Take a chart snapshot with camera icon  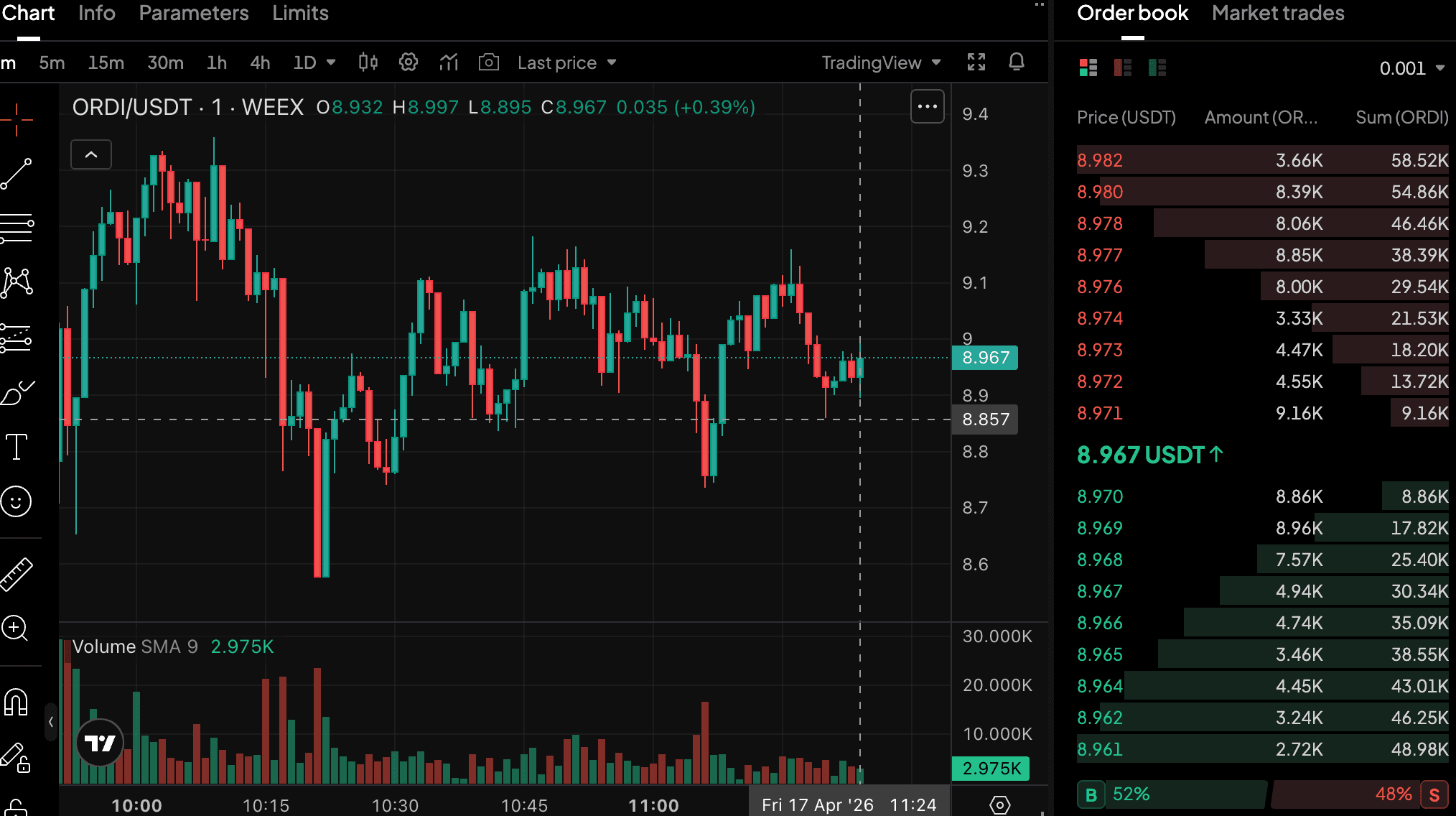coord(489,62)
